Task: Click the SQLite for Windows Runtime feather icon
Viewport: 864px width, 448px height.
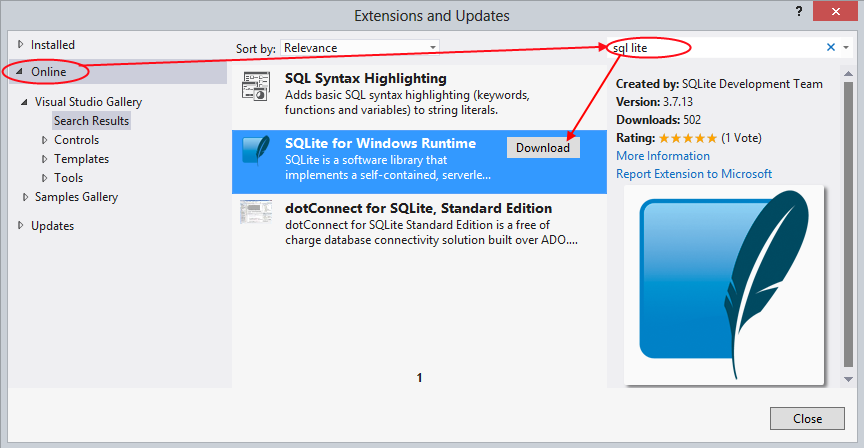Action: coord(256,150)
